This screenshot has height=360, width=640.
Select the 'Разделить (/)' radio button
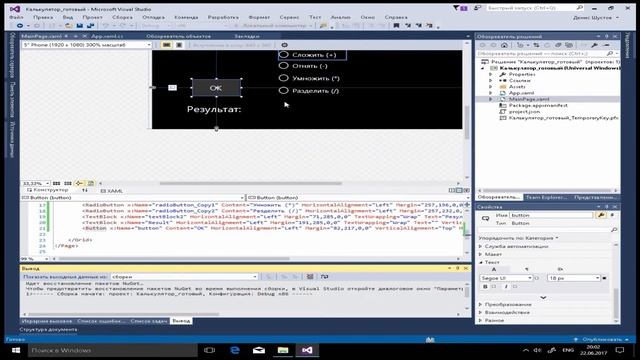283,91
